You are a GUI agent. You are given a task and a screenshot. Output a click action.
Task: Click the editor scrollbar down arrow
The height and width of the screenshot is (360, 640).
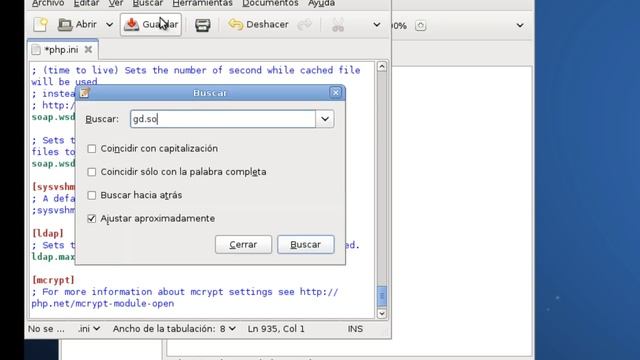pyautogui.click(x=382, y=313)
